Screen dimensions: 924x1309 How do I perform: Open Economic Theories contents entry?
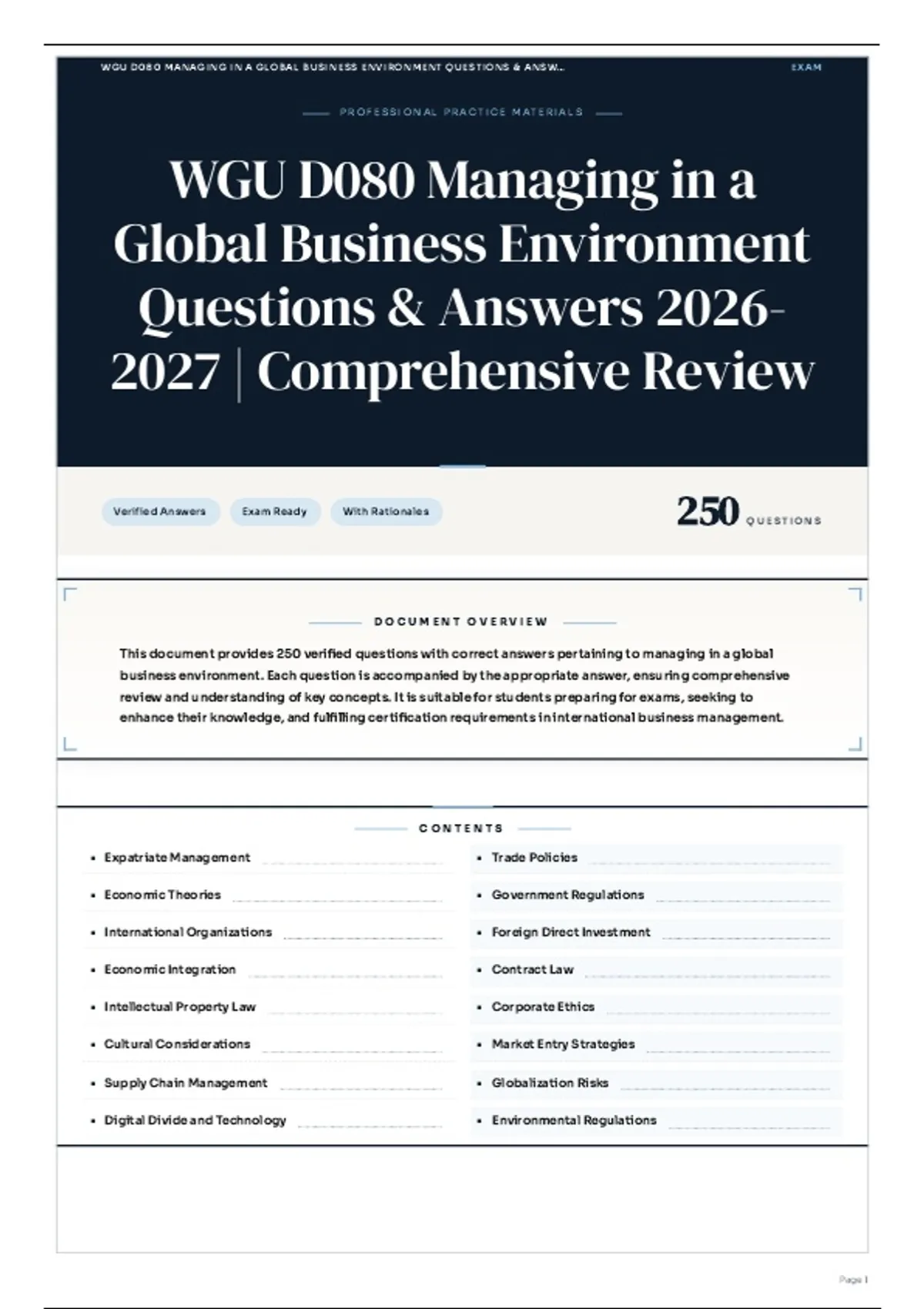(x=267, y=895)
